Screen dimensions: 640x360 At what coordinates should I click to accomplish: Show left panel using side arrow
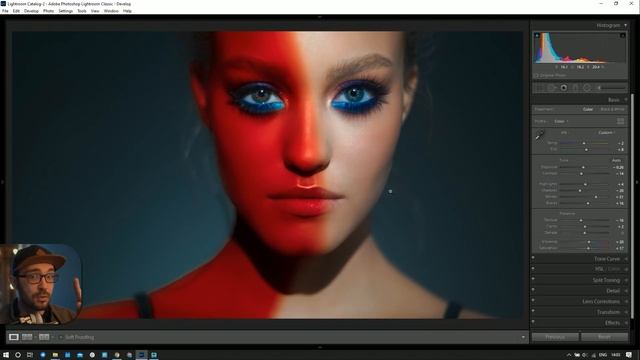click(2, 182)
